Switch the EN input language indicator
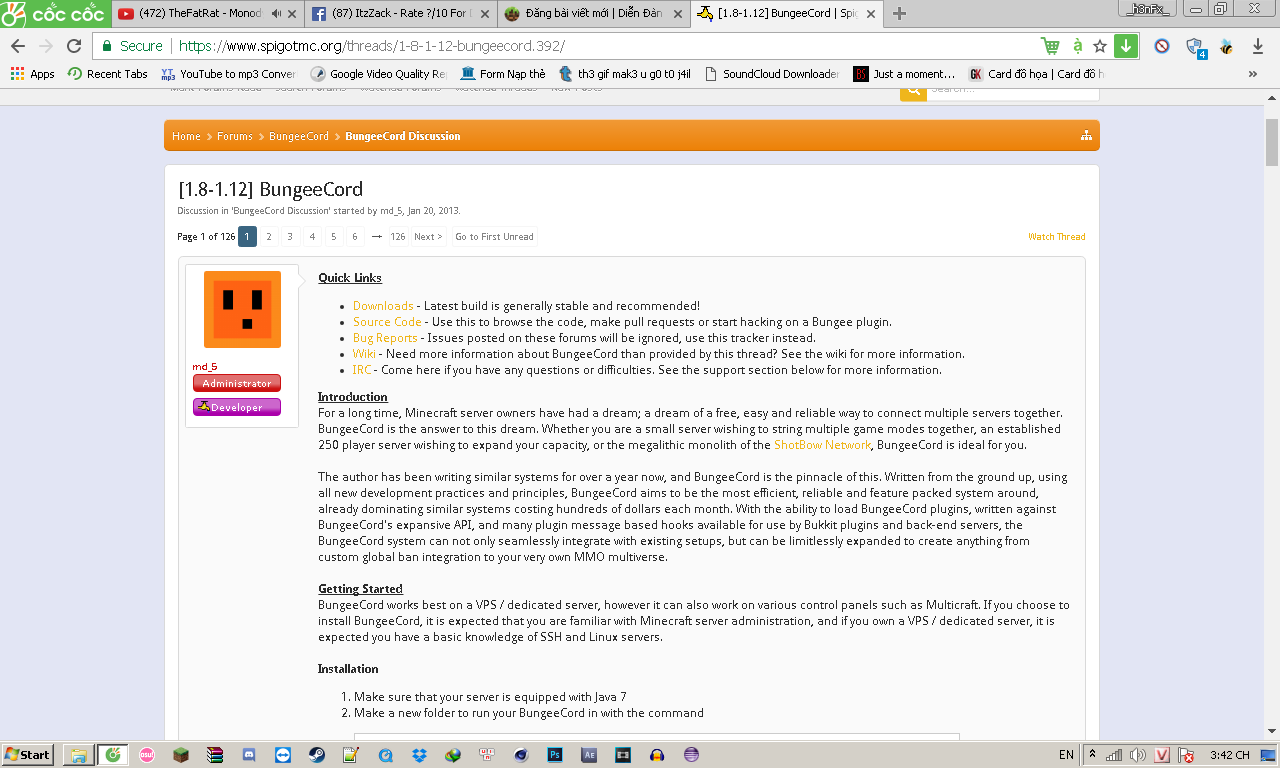The image size is (1280, 768). click(x=1066, y=755)
